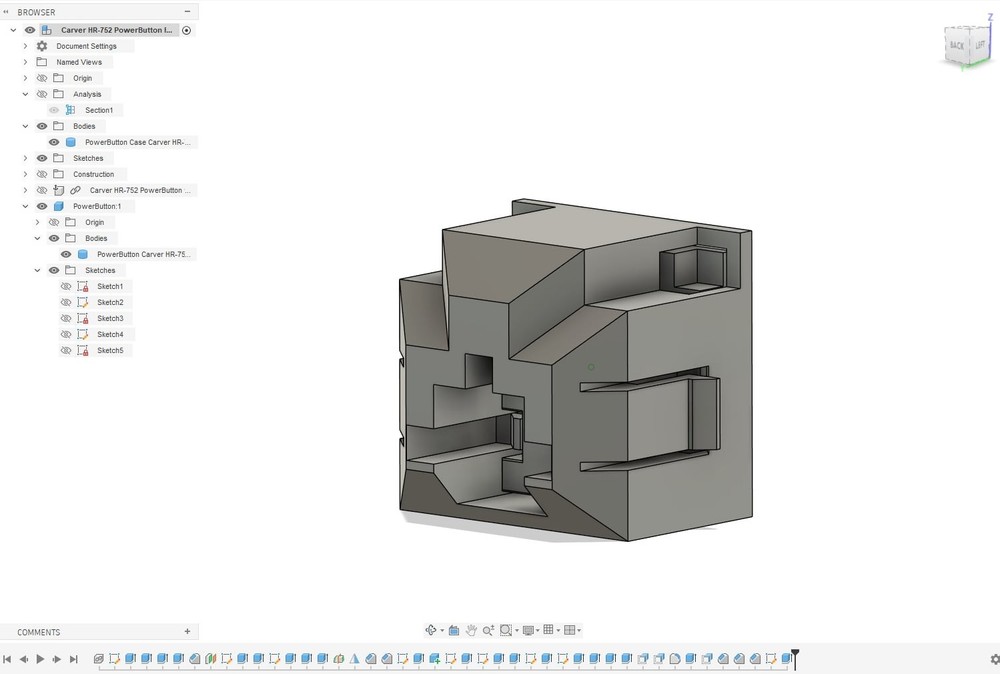
Task: Step timeline back one feature
Action: (x=24, y=659)
